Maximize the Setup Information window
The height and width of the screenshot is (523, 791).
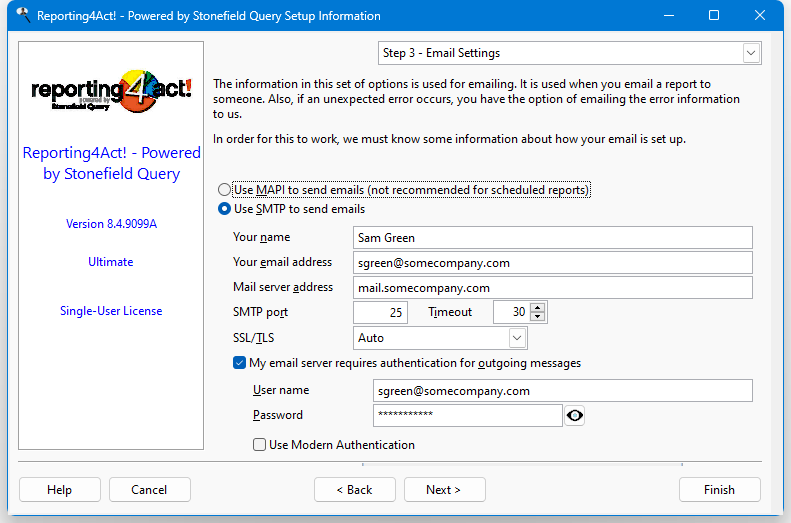714,16
